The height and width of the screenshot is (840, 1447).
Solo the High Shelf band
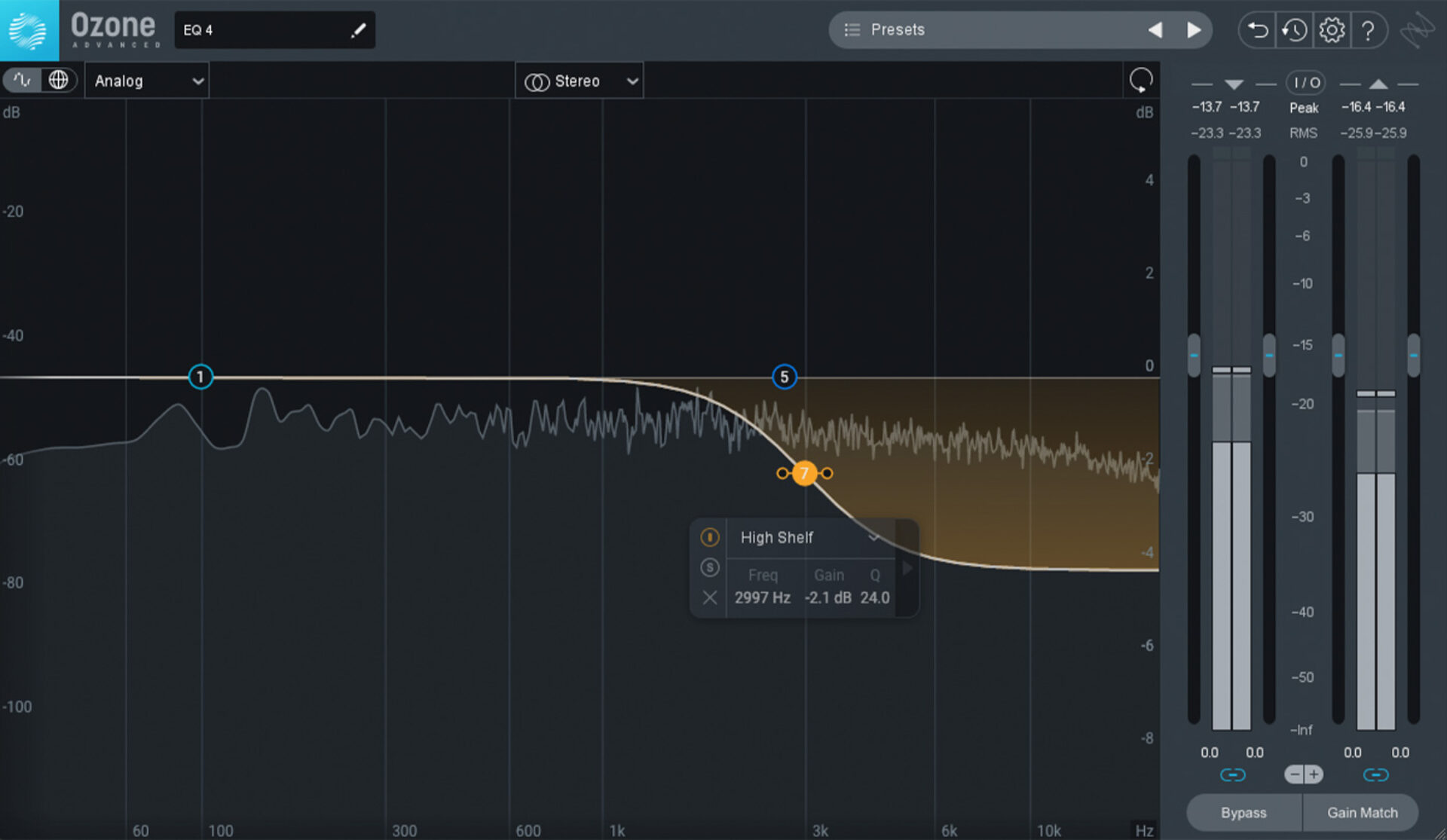click(x=709, y=567)
